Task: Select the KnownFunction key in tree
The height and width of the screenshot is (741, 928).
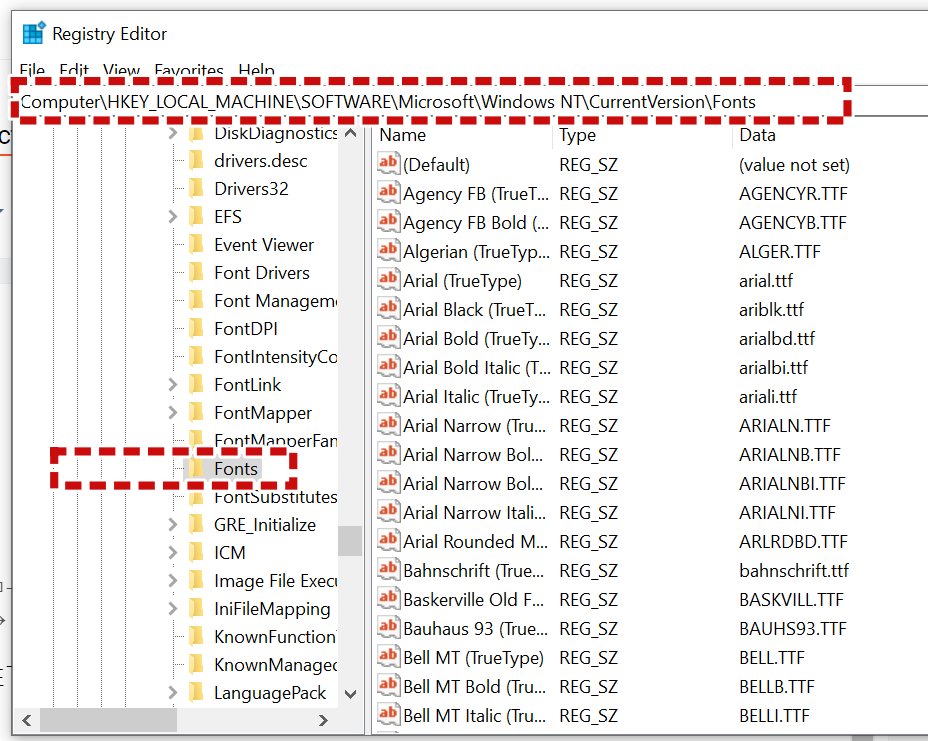Action: tap(276, 636)
